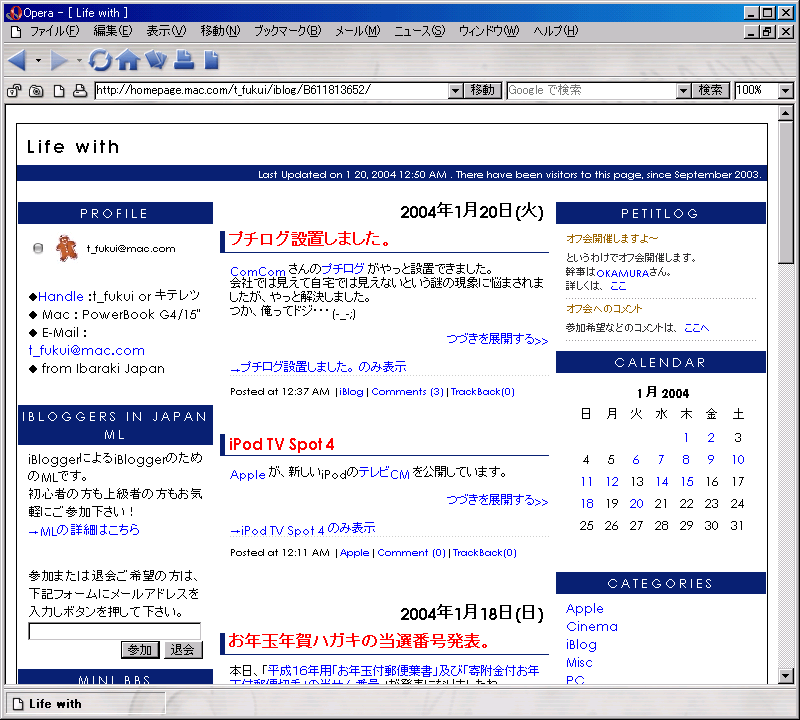800x720 pixels.
Task: Click →iPod TV Spot 4 のみ表示 link
Action: [x=303, y=529]
